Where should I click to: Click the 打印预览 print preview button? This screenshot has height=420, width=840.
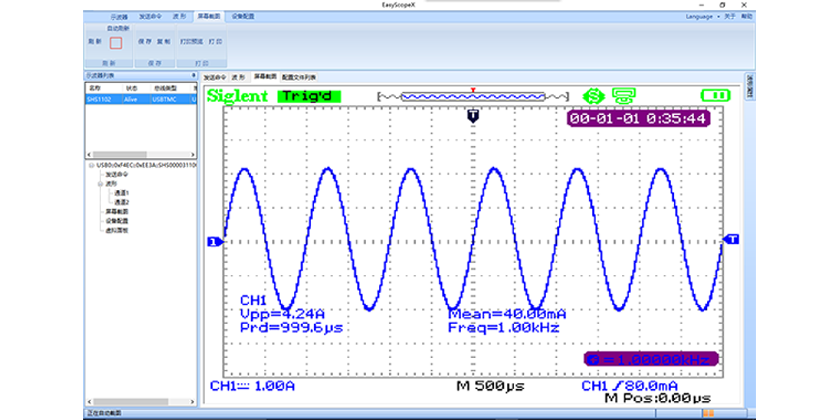[x=191, y=42]
